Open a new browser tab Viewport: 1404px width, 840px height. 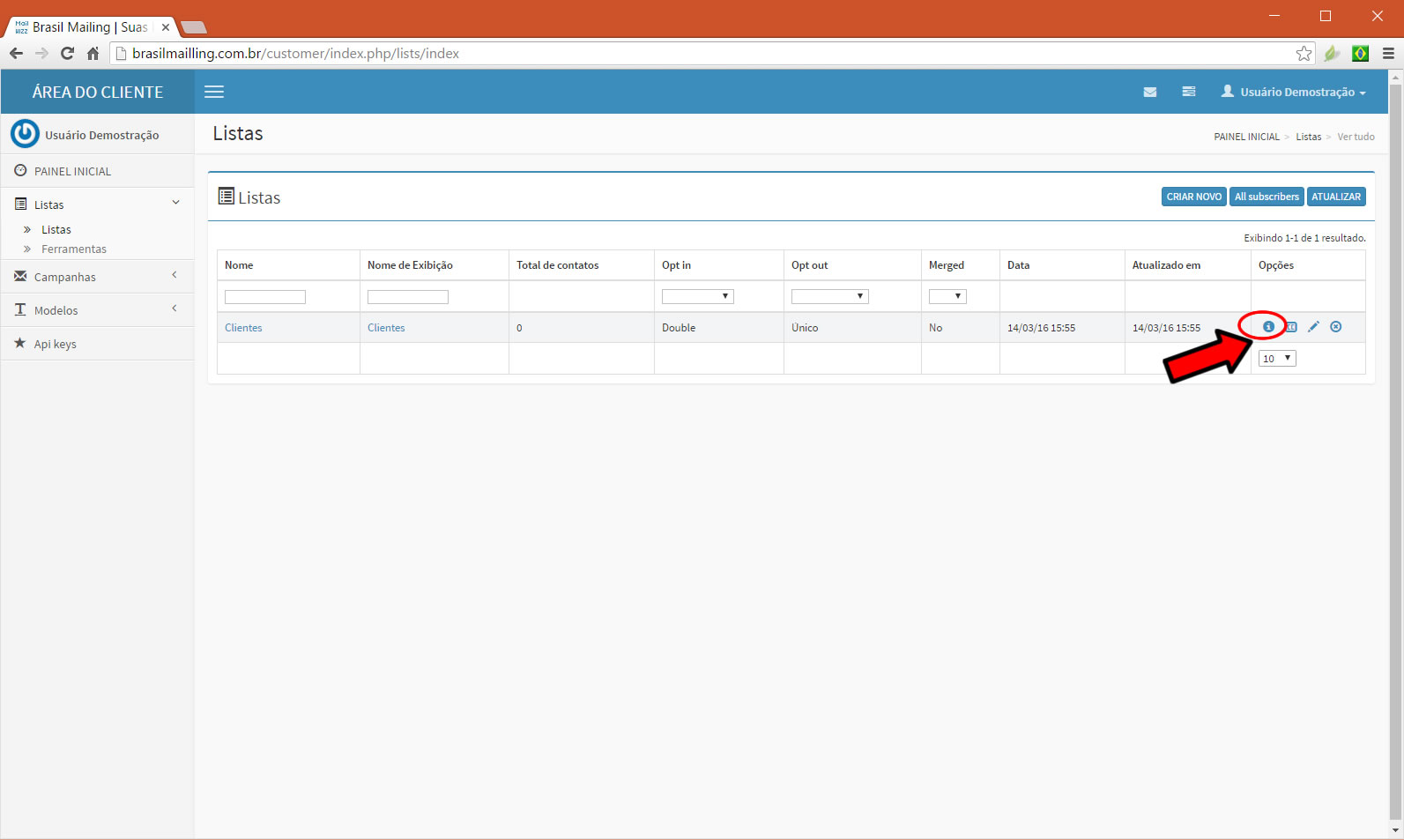[193, 27]
